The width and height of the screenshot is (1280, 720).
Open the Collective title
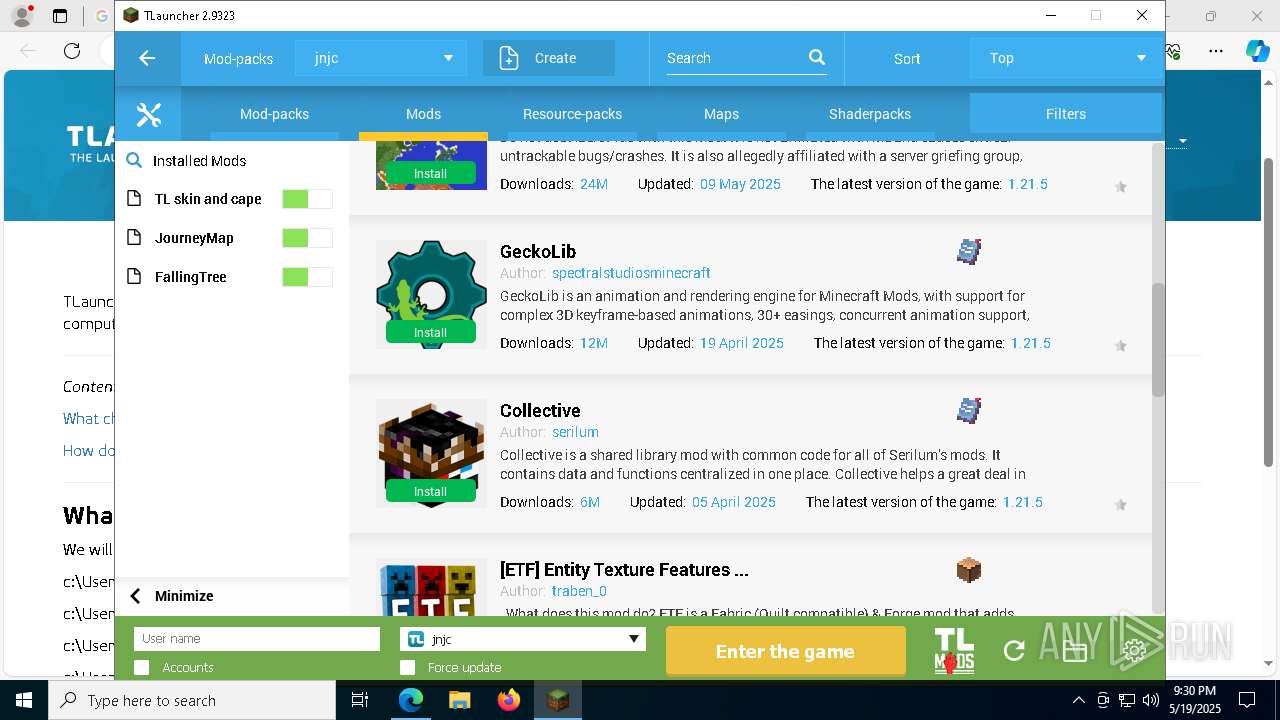click(x=540, y=410)
